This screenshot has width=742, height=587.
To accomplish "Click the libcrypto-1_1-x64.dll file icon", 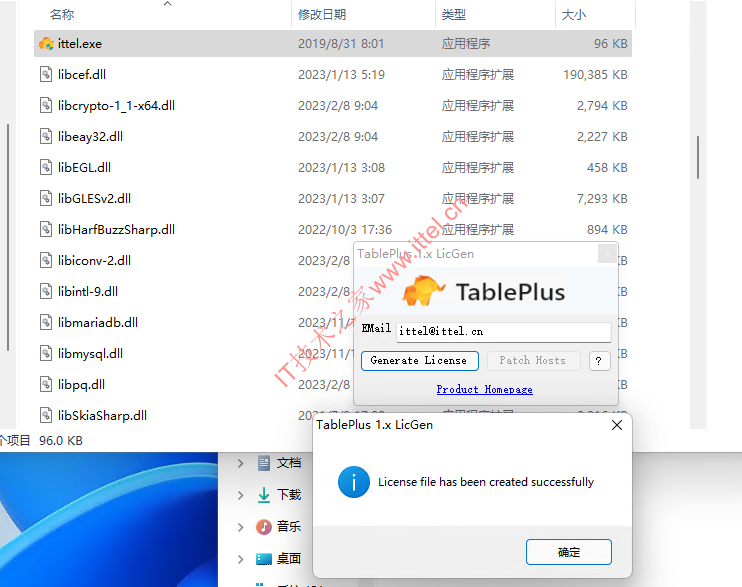I will pyautogui.click(x=46, y=105).
